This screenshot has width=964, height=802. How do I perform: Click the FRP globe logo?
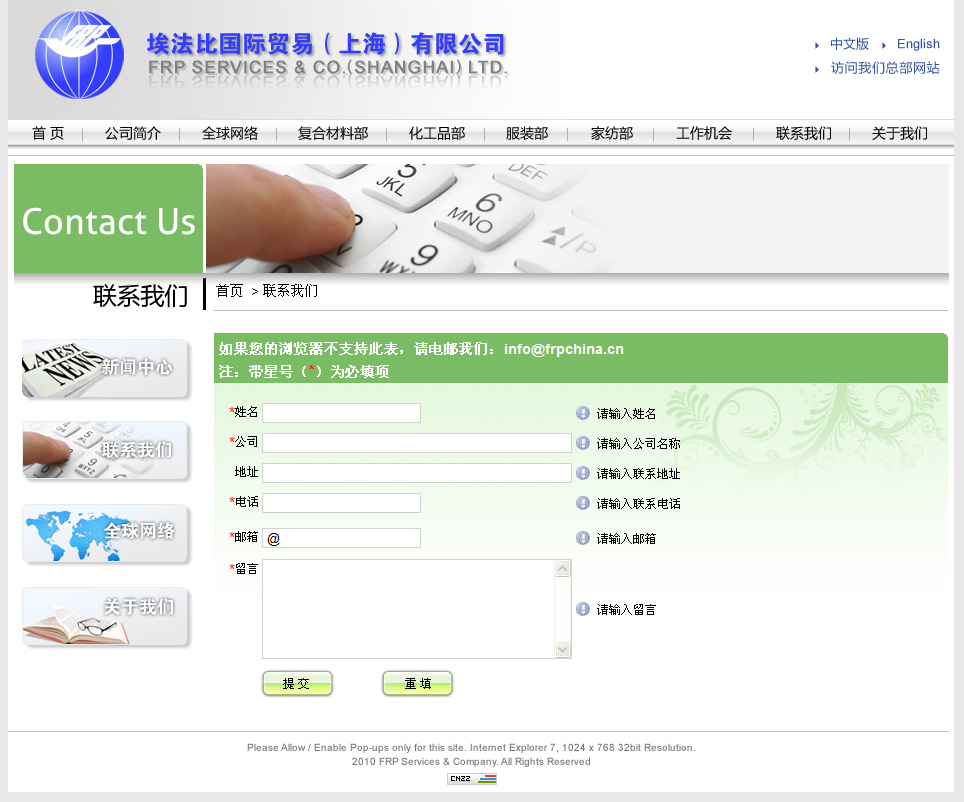pos(79,55)
